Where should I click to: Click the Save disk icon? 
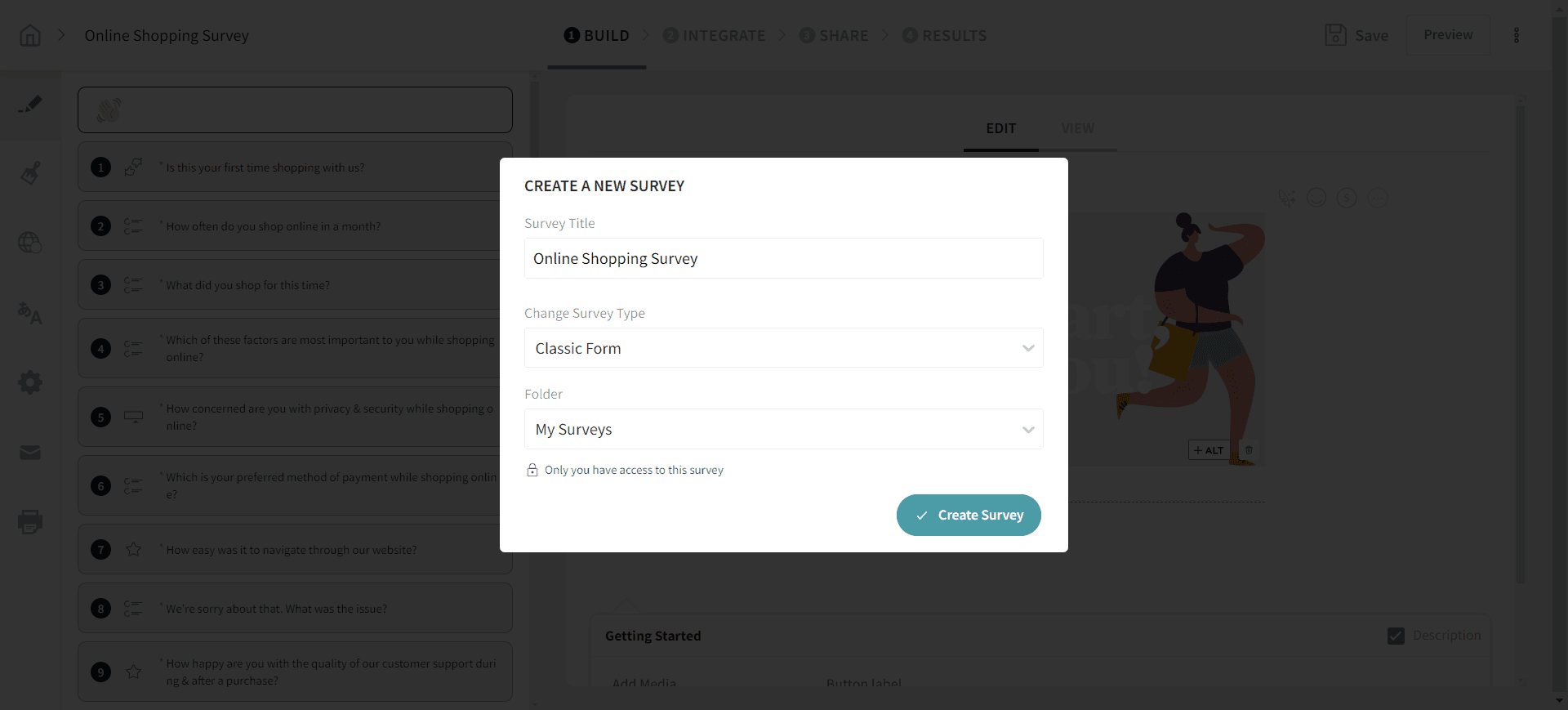(1335, 35)
